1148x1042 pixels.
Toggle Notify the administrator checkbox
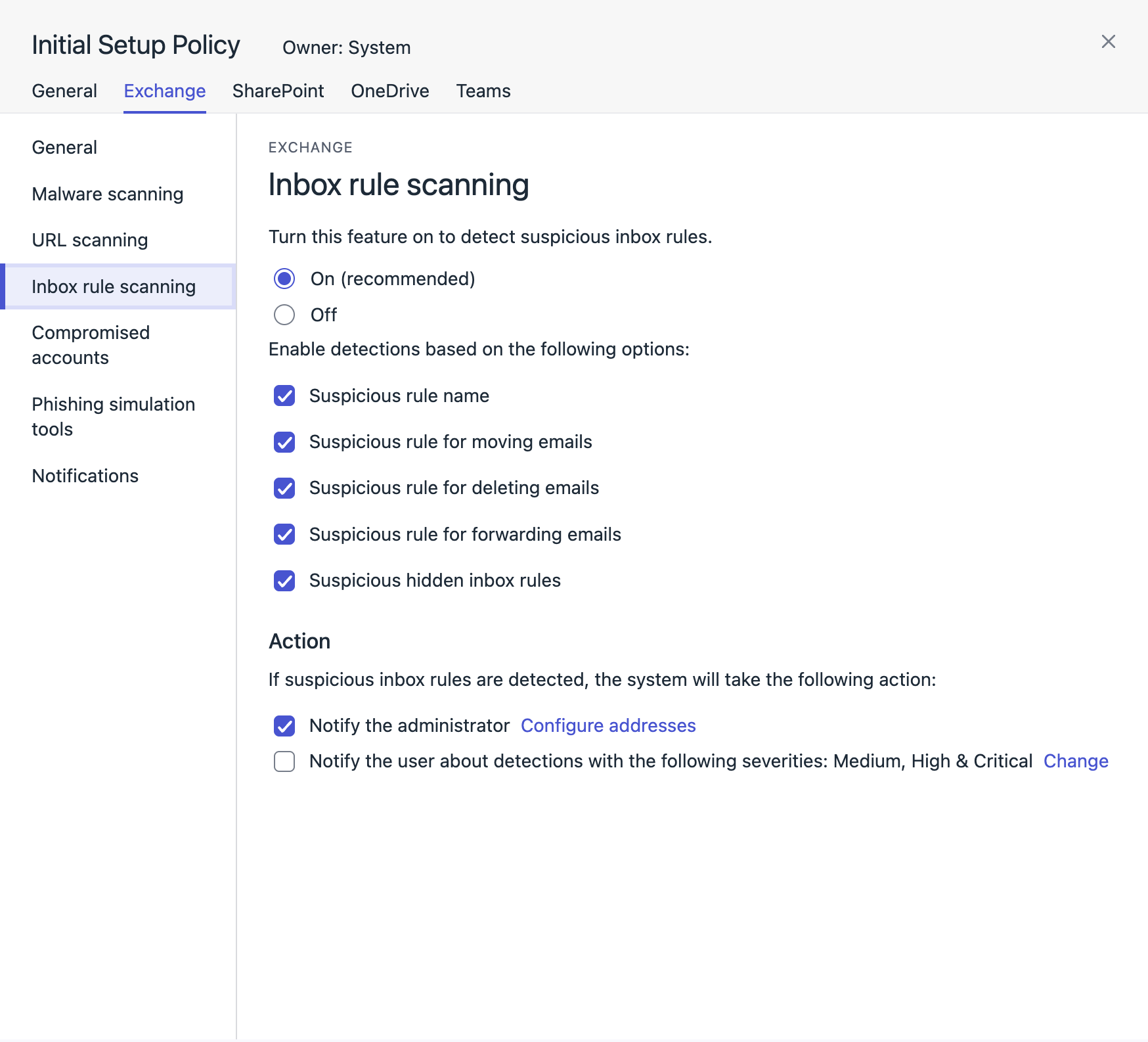click(x=284, y=726)
